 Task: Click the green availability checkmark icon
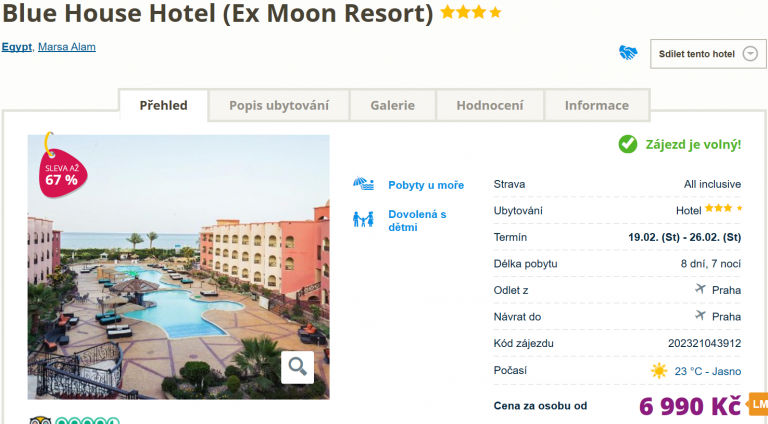coord(627,144)
